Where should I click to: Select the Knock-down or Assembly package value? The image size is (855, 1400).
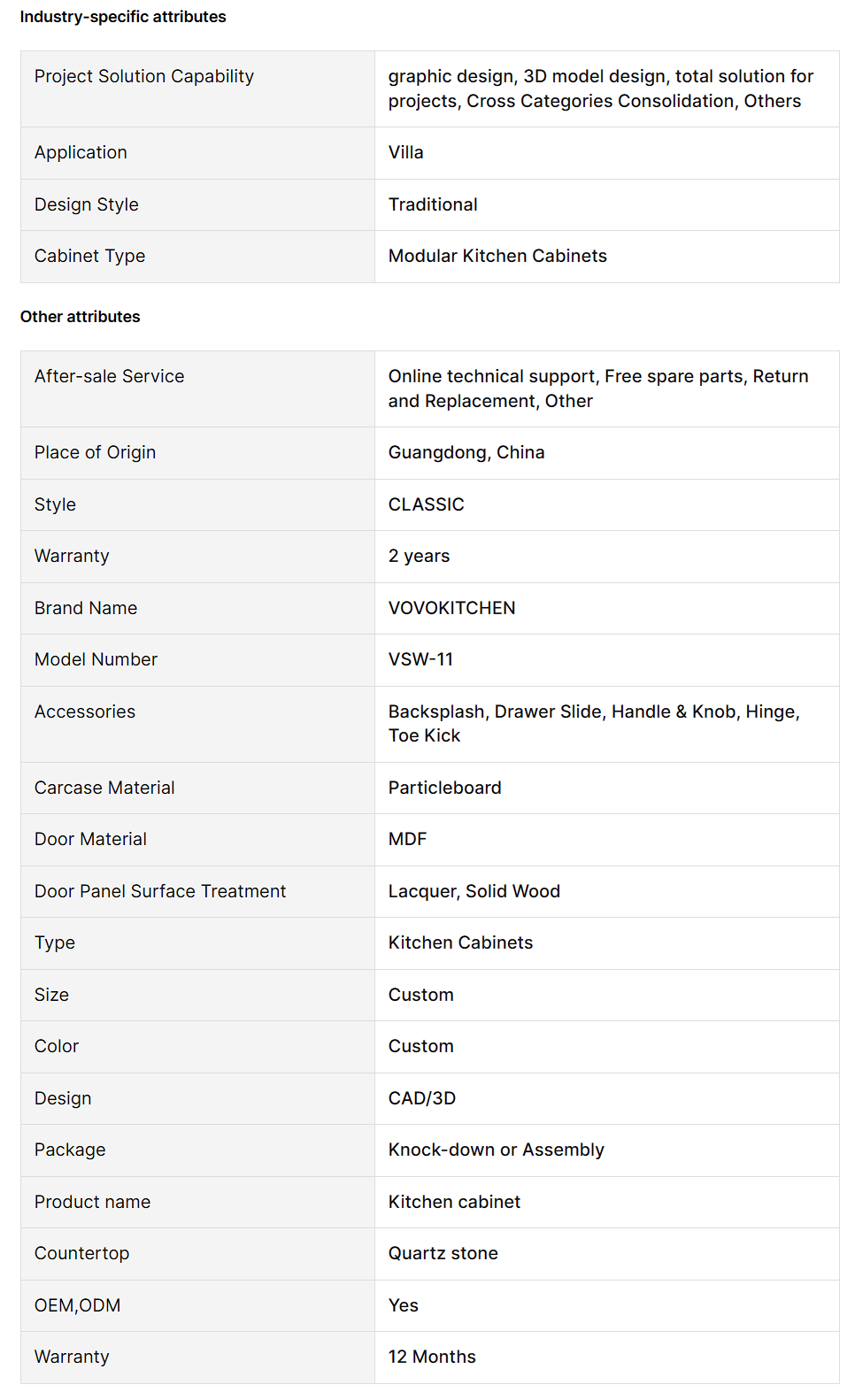[x=497, y=1150]
